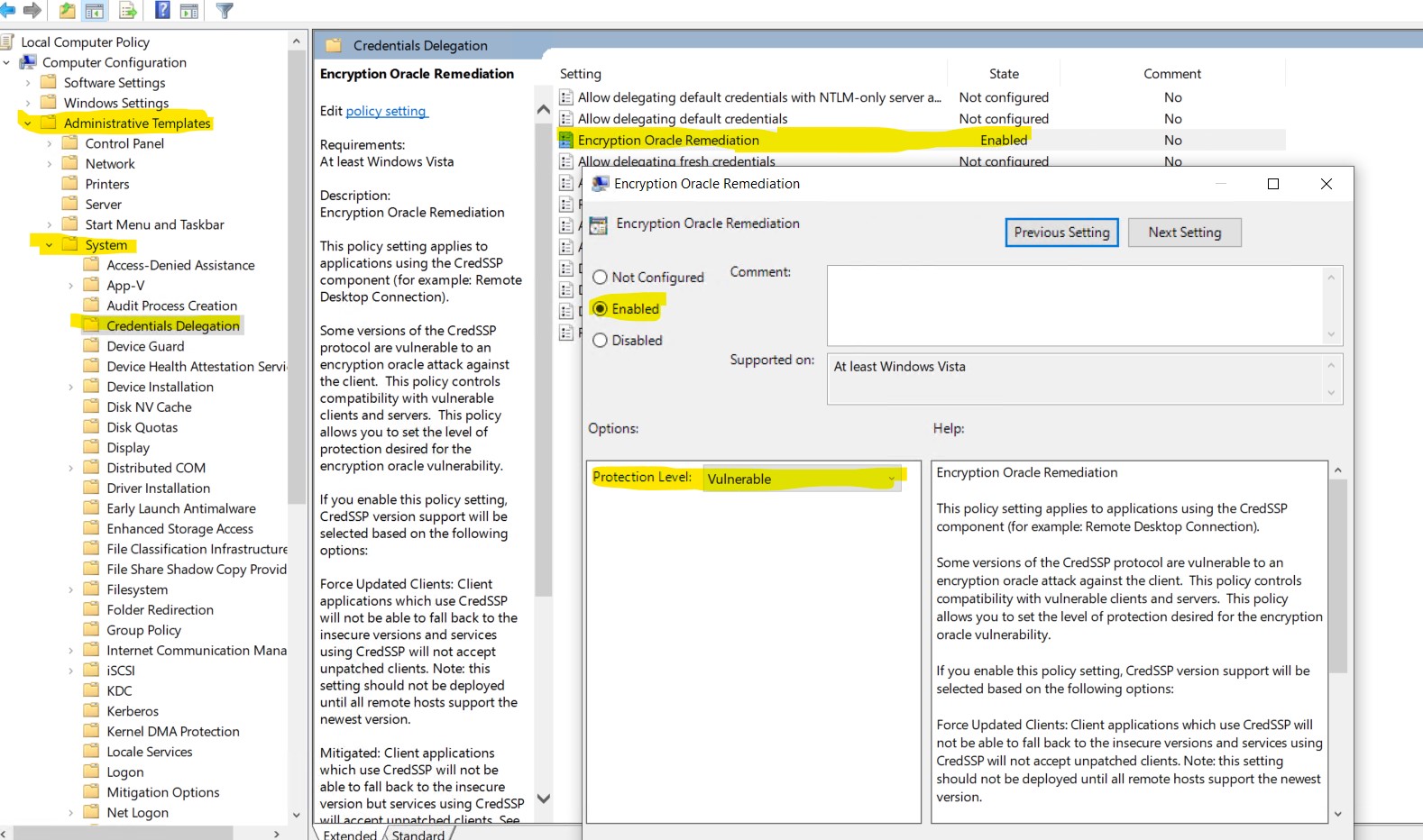
Task: Click the Control Panel folder icon
Action: tap(69, 142)
